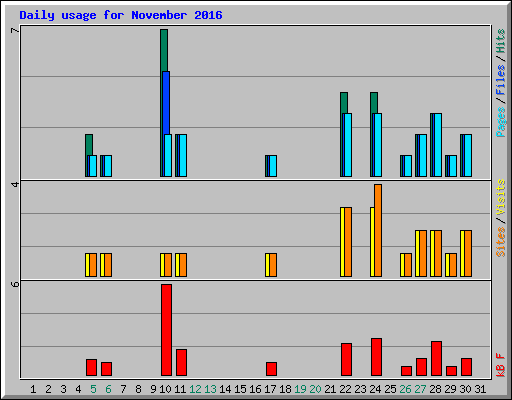Click the green day label '19'
Screen dimensions: 512x400
pos(300,389)
